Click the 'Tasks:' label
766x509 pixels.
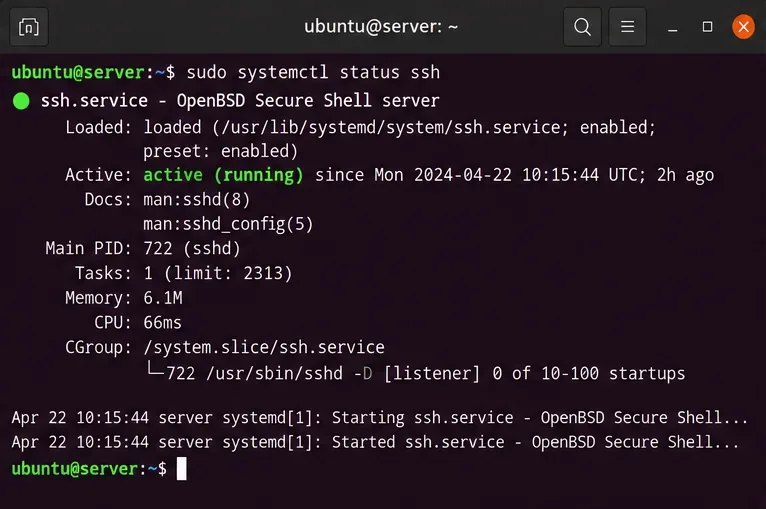pos(103,273)
